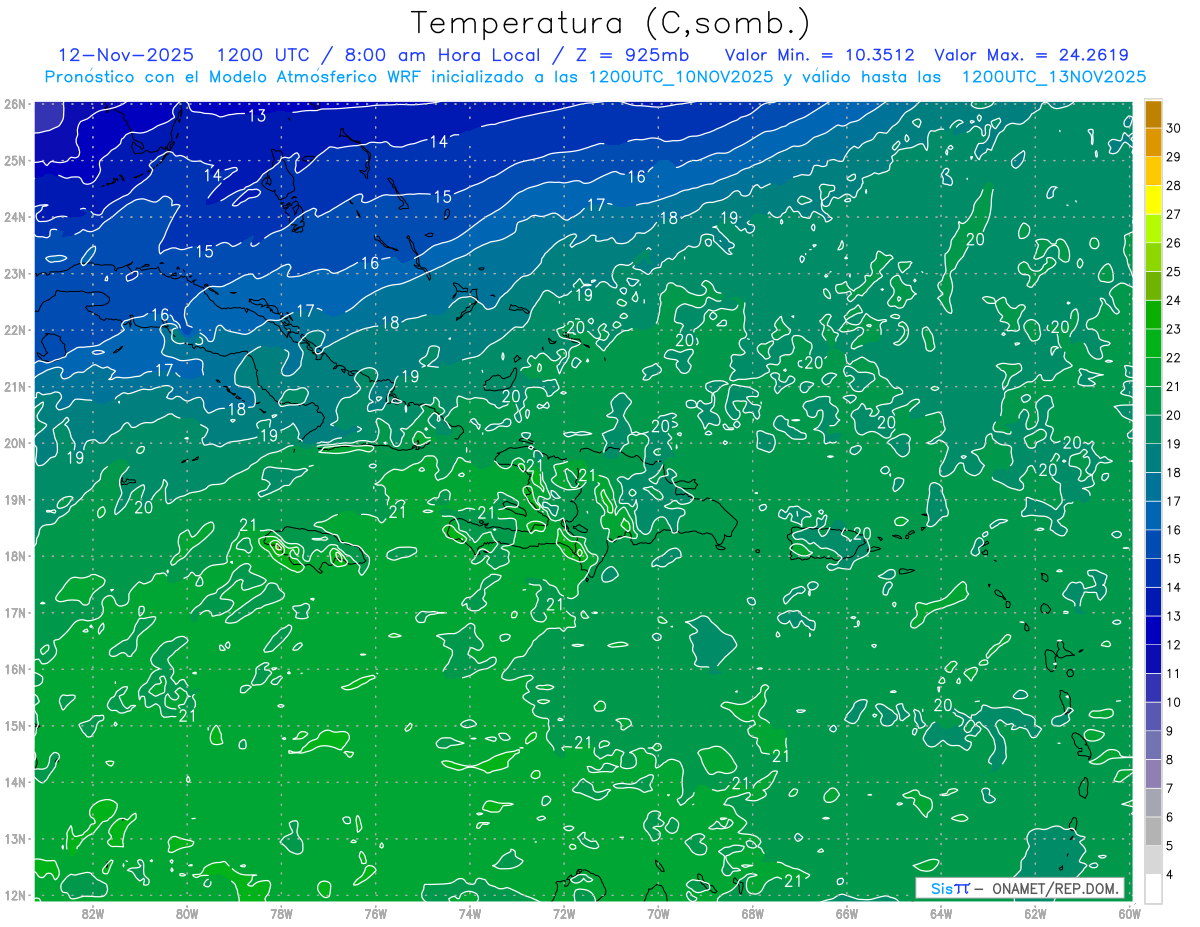Click the '19N' latitude axis label
Image resolution: width=1200 pixels, height=927 pixels.
pos(14,499)
